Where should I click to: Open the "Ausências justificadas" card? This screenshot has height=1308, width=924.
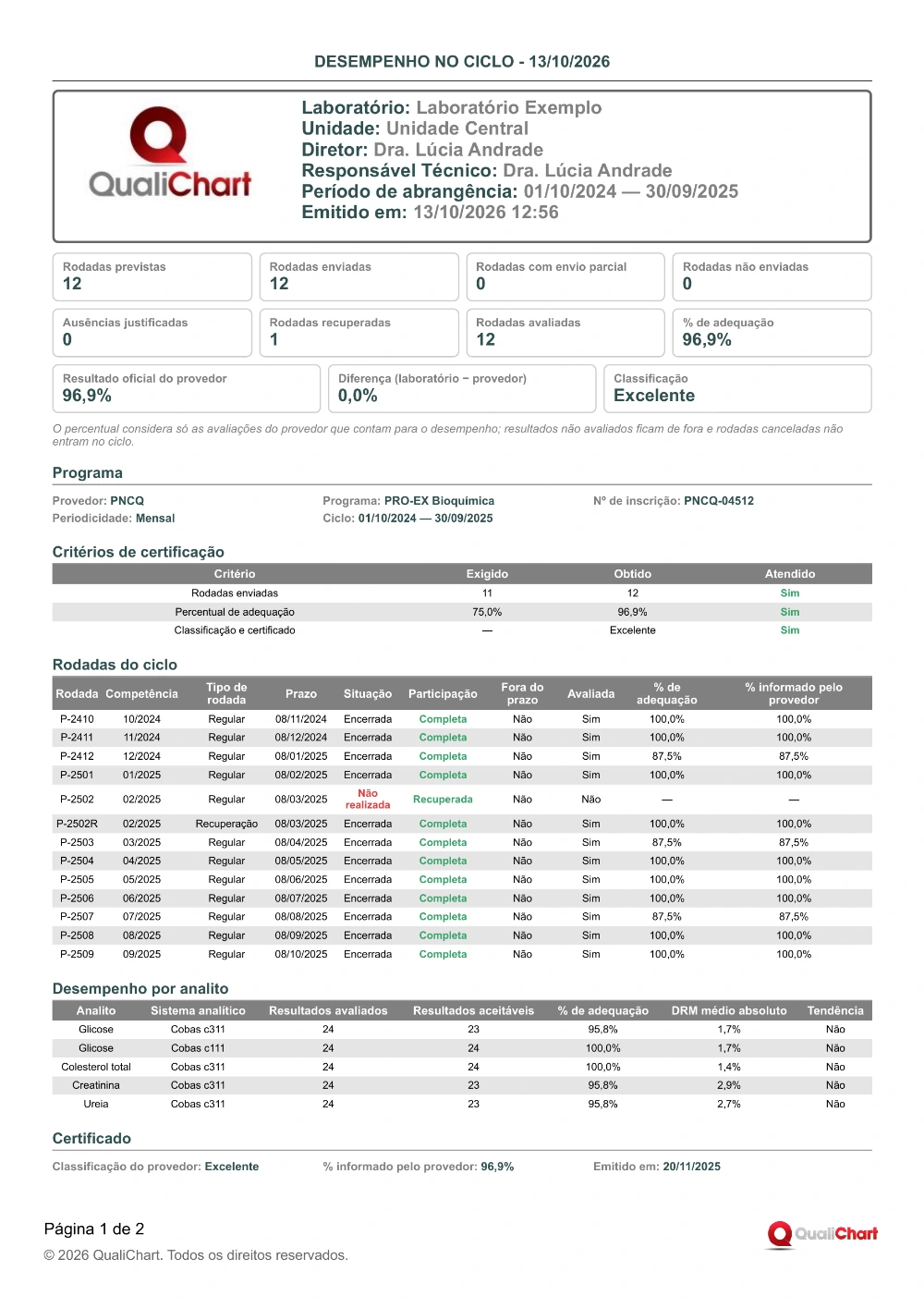tap(152, 333)
